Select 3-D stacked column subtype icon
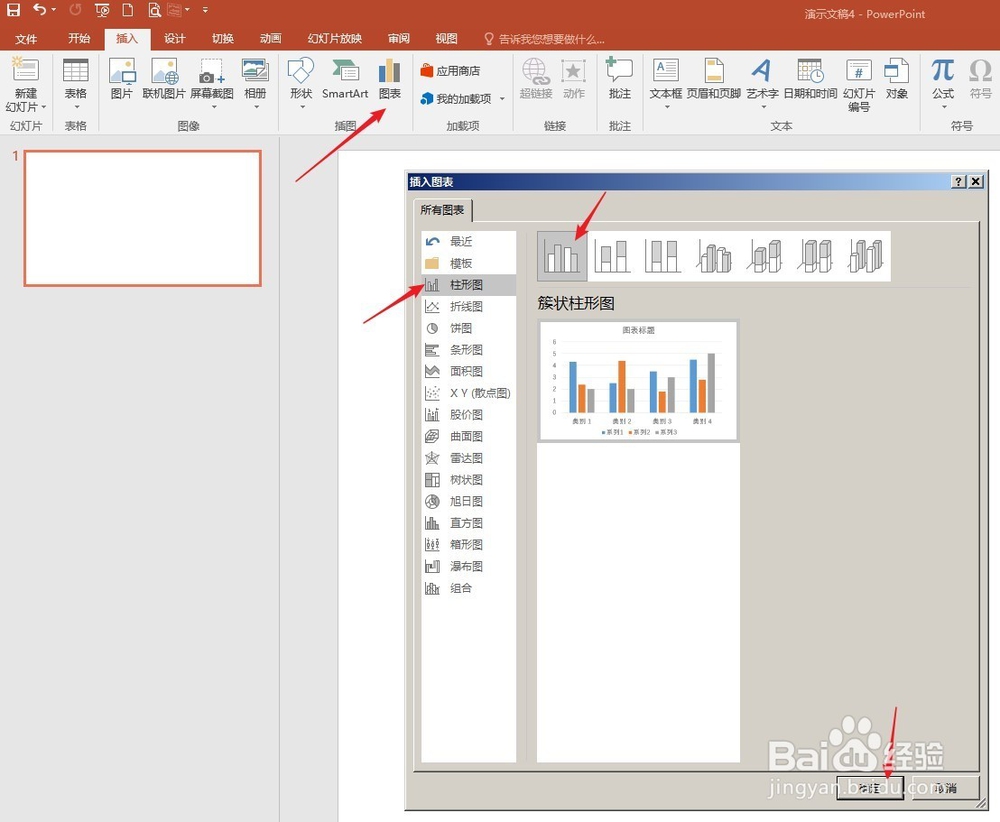 pos(765,256)
